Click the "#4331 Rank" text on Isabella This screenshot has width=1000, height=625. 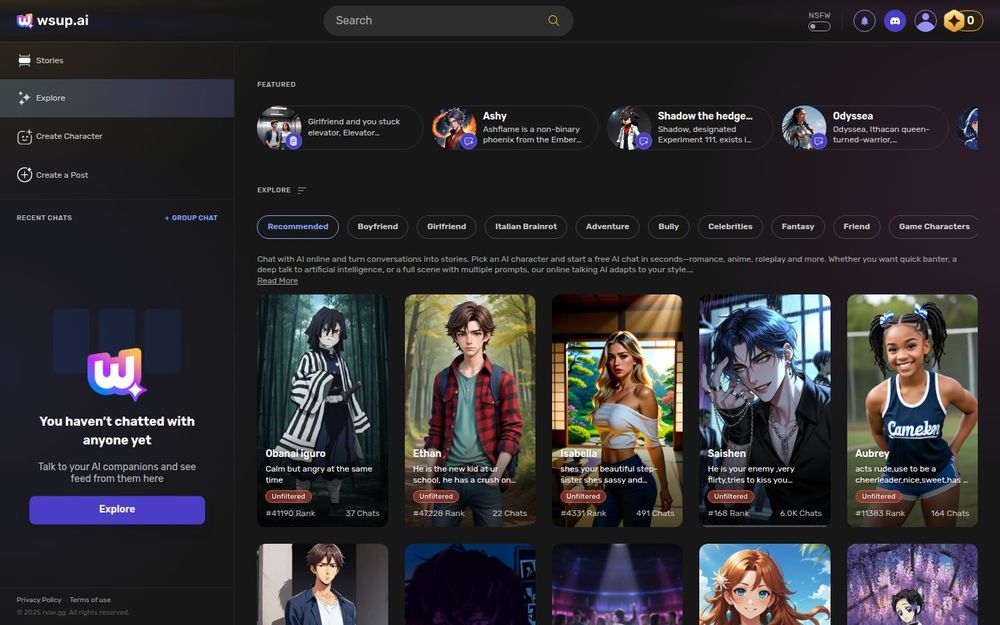click(x=583, y=513)
